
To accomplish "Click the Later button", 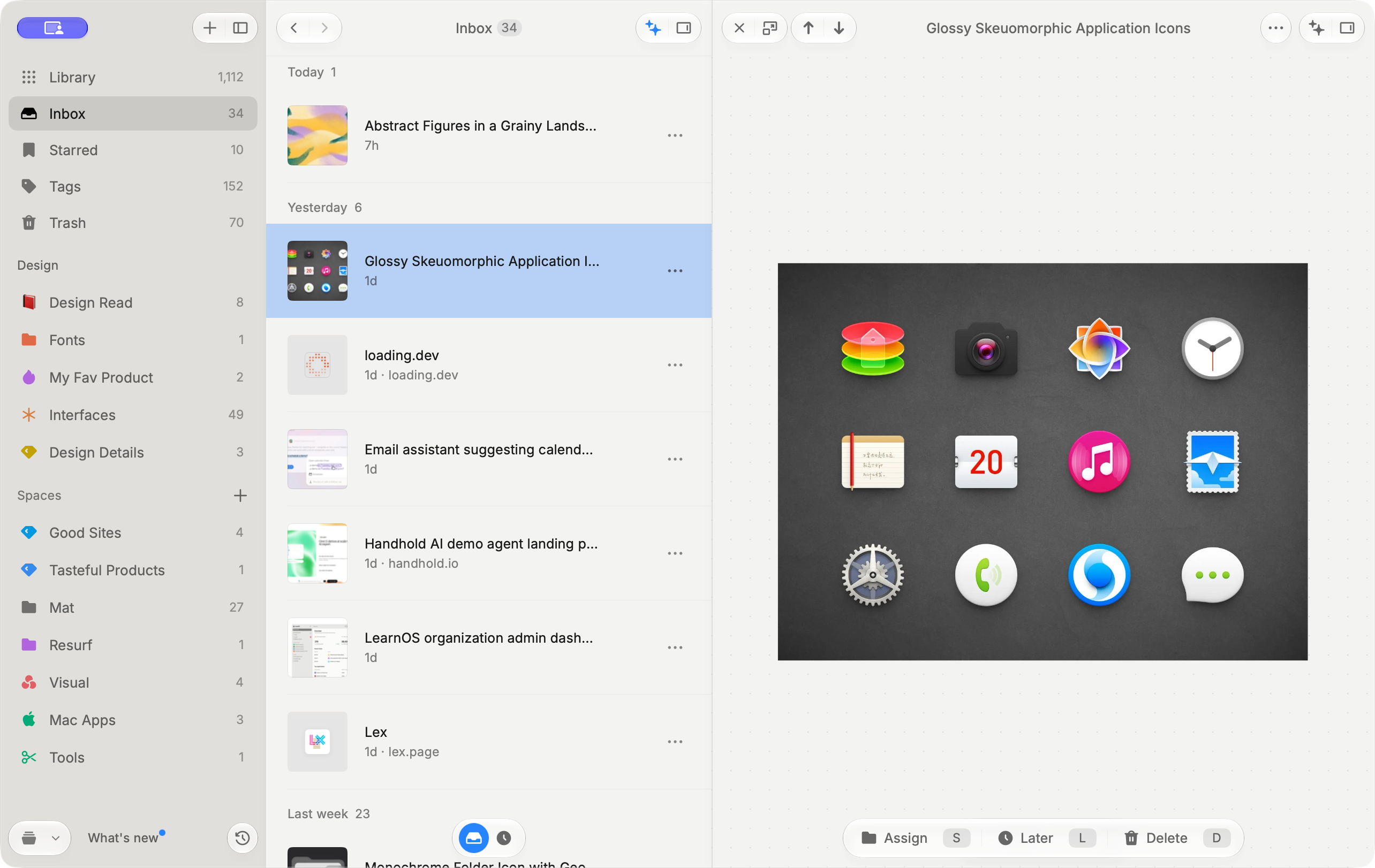I will coord(1046,837).
